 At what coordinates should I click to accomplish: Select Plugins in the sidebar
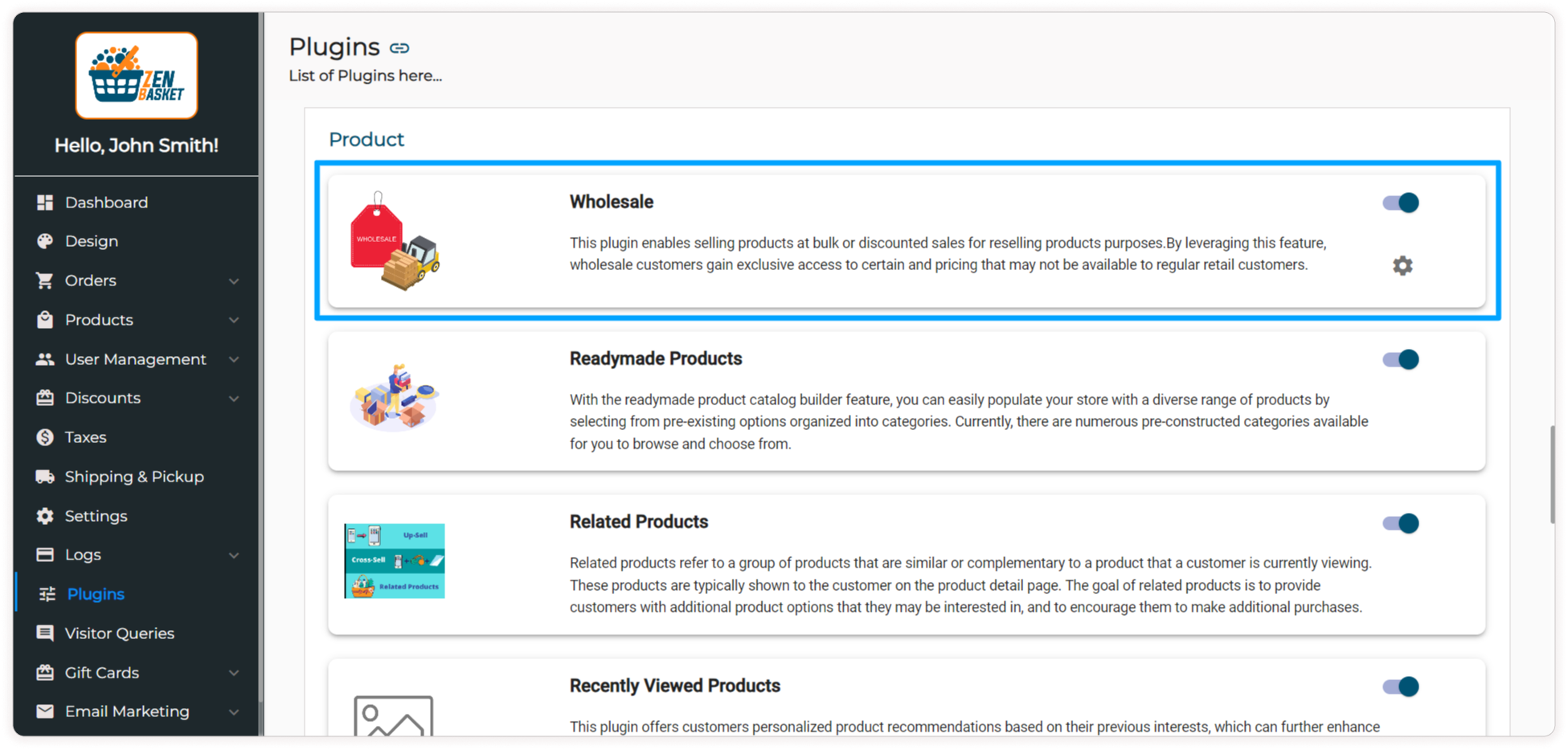[x=96, y=594]
